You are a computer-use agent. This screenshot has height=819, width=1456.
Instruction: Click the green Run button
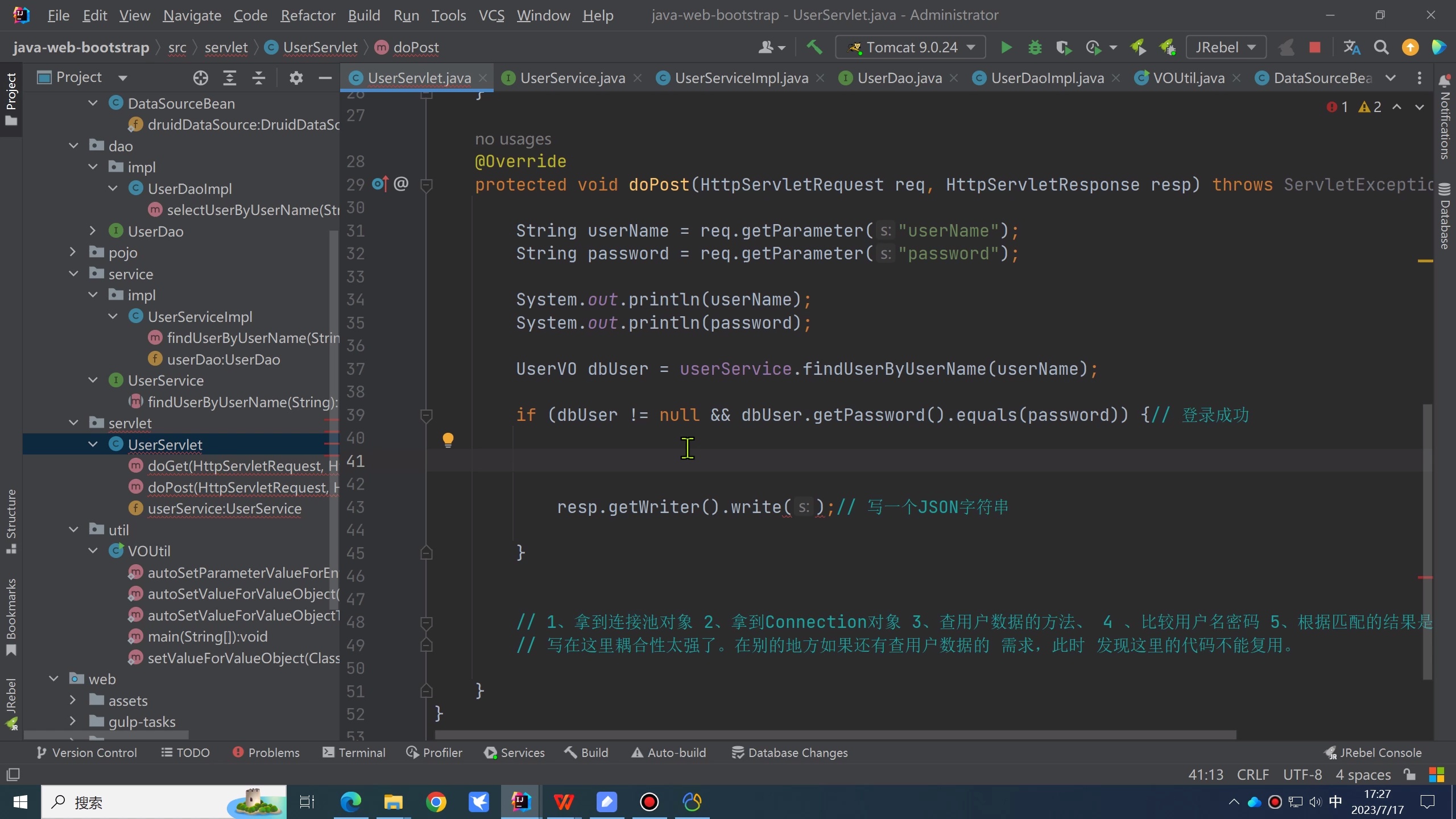click(1006, 47)
